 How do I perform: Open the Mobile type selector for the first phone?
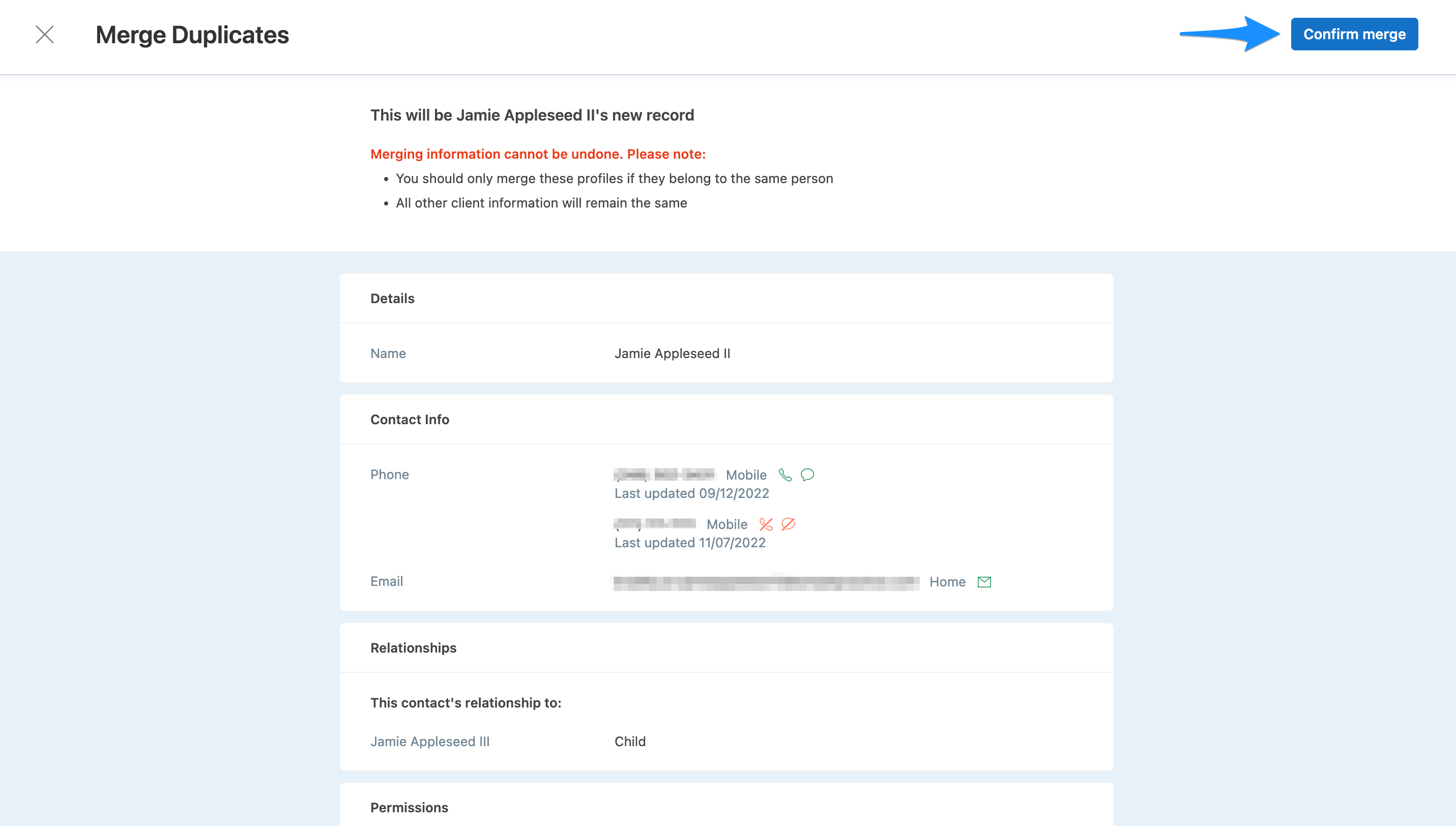746,474
